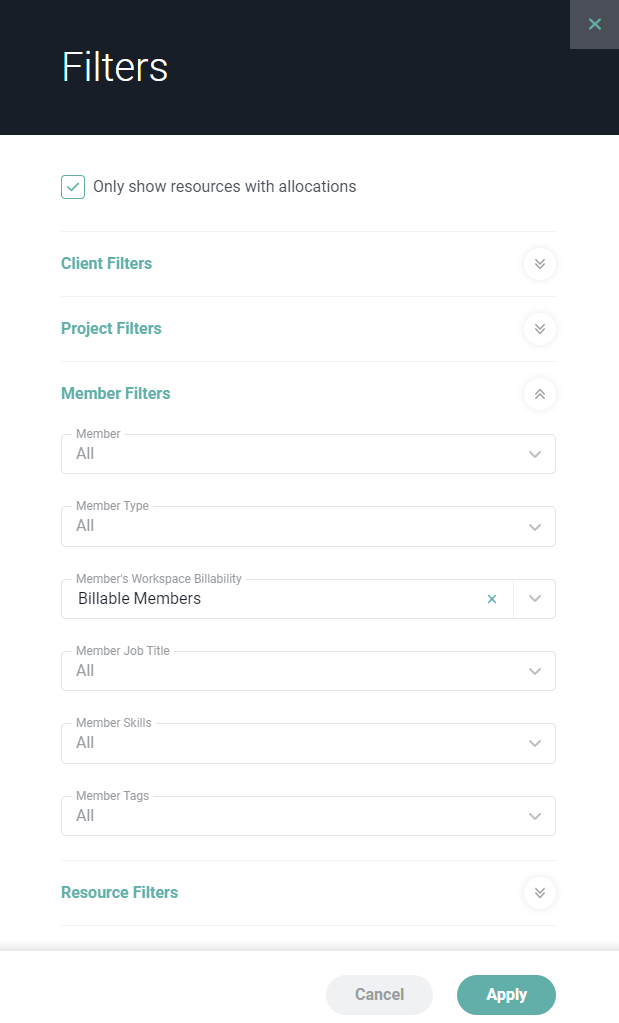Click the Resource Filters heading
Image resolution: width=619 pixels, height=1023 pixels.
click(x=119, y=893)
